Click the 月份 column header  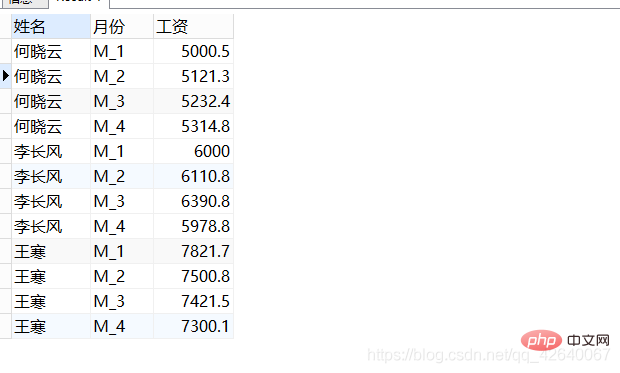tap(122, 27)
